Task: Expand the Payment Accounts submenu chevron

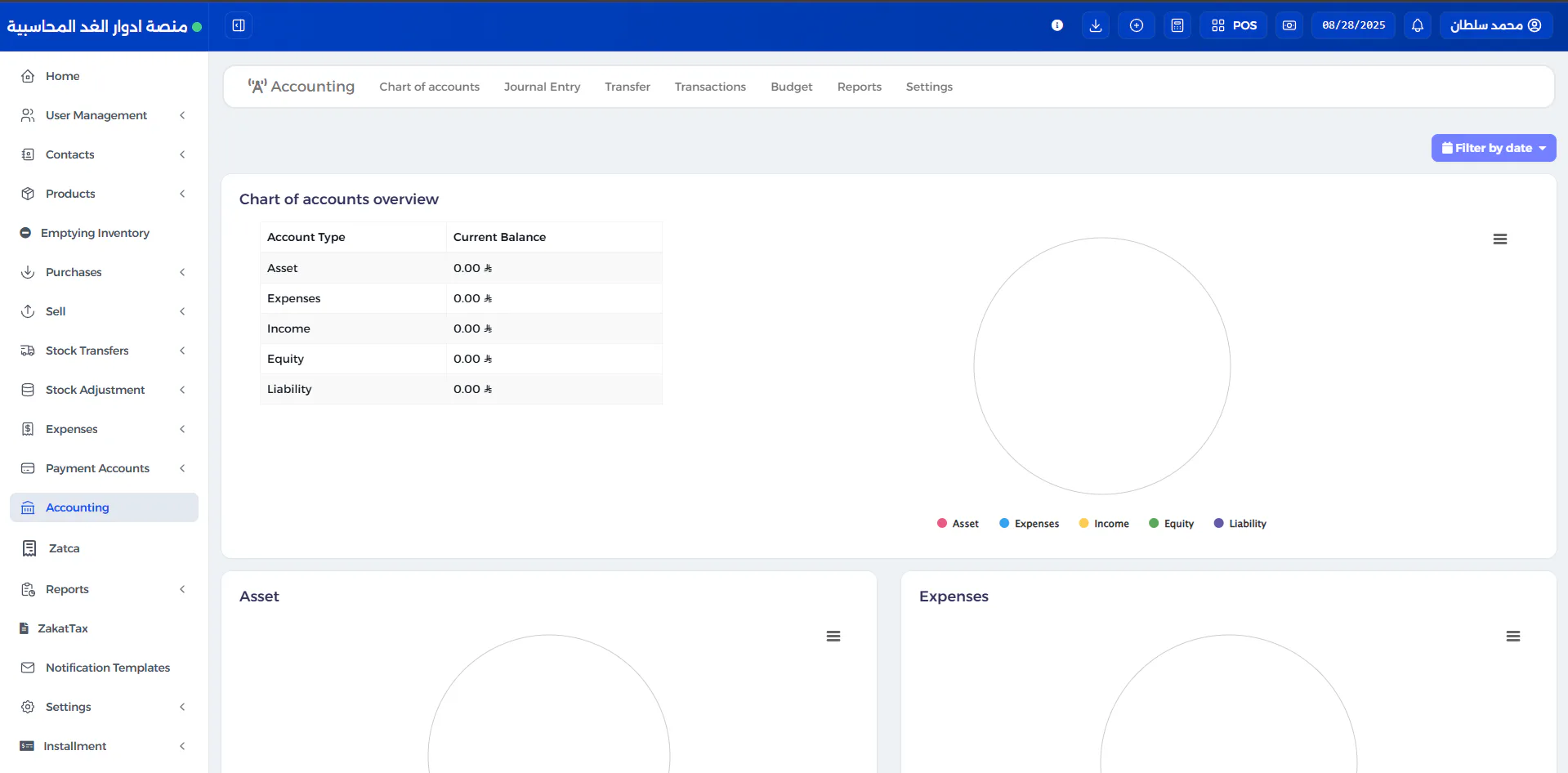Action: tap(182, 468)
